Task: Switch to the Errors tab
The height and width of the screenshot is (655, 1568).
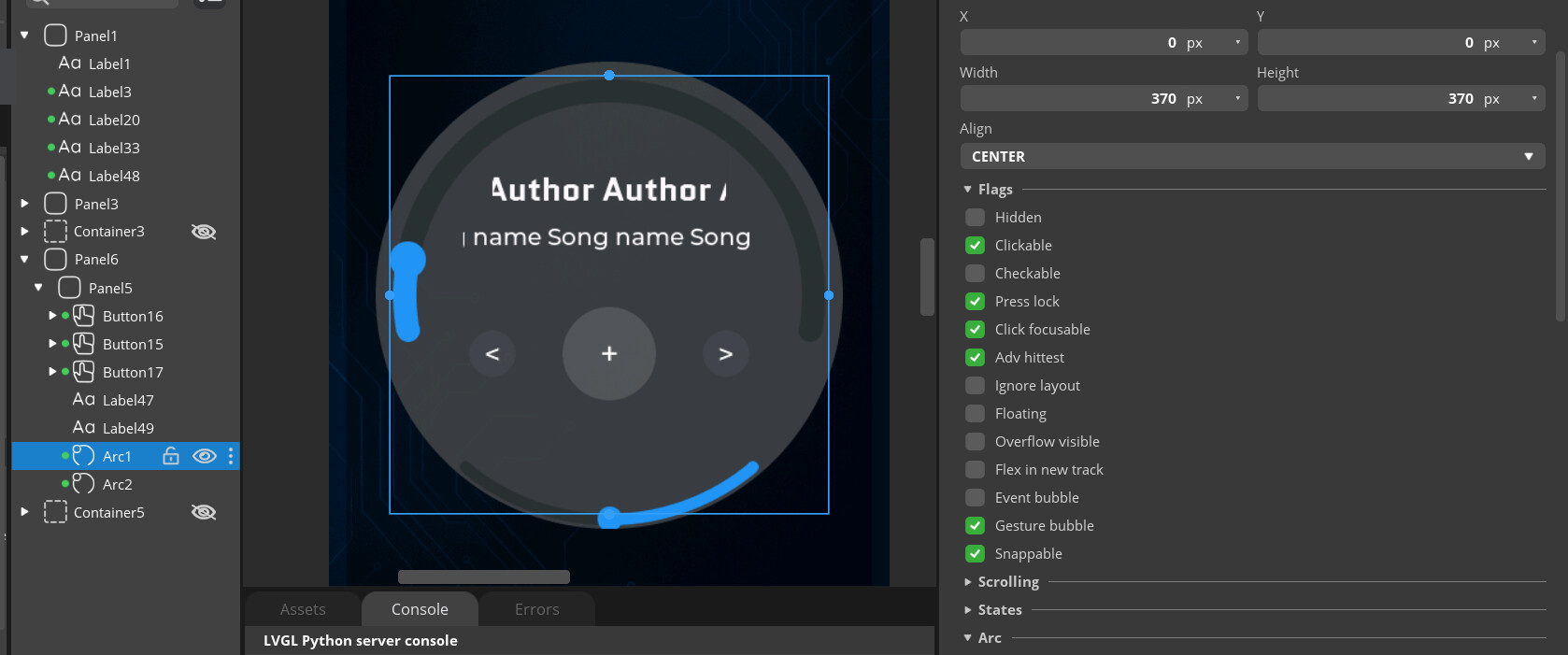Action: pyautogui.click(x=536, y=609)
